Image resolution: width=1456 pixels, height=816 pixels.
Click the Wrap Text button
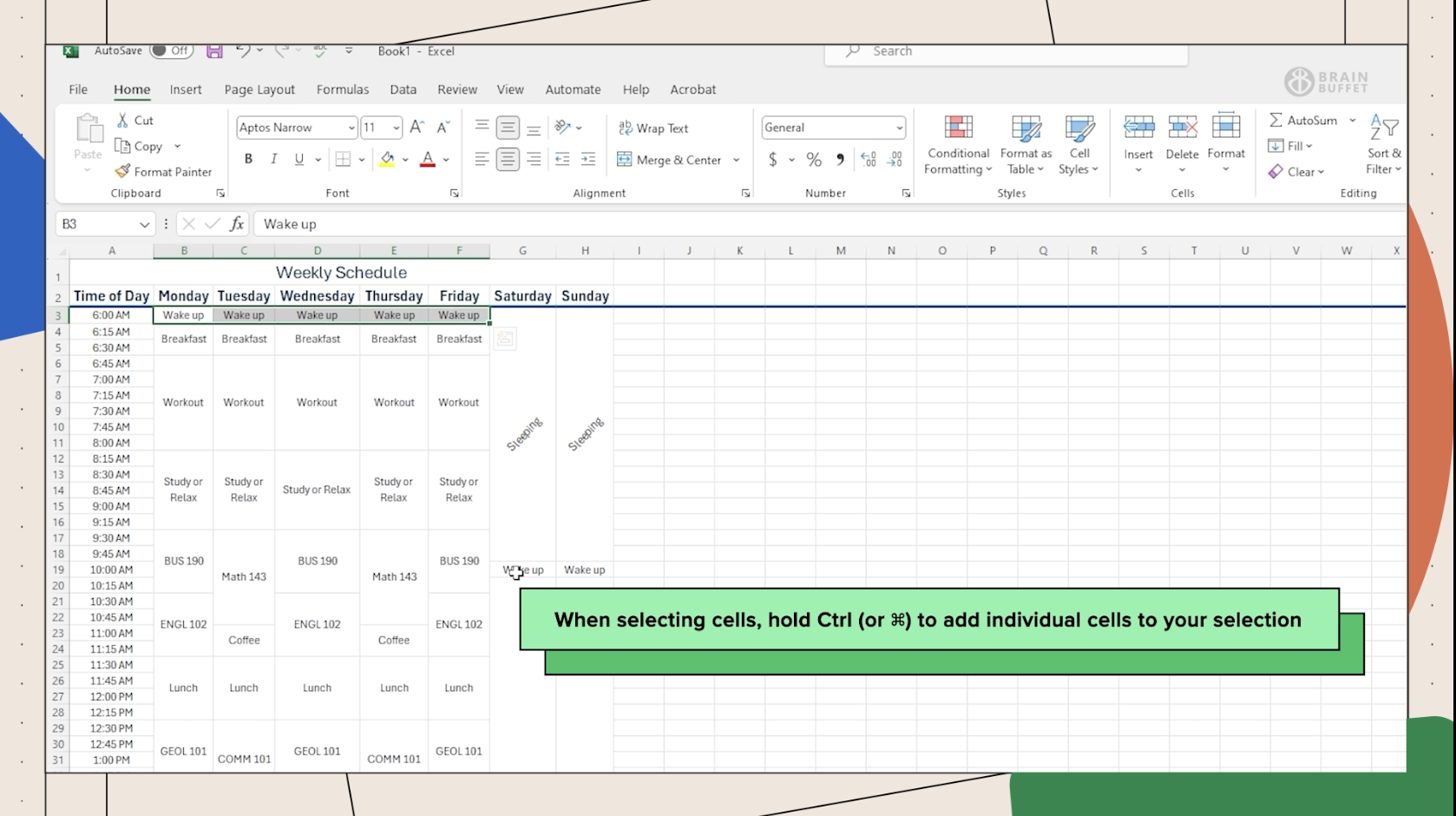tap(653, 128)
